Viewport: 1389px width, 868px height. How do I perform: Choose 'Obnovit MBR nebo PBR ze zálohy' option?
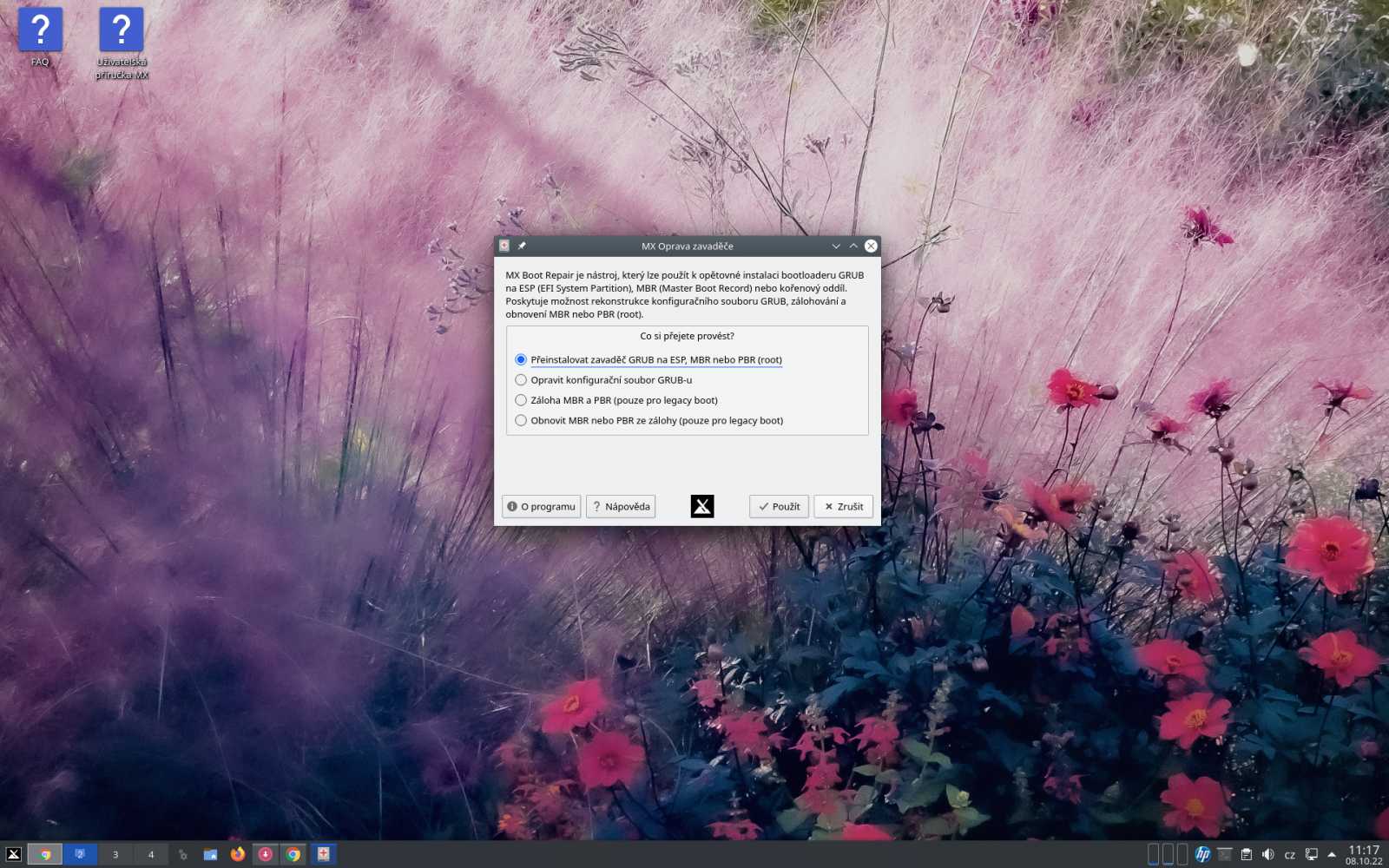(x=648, y=421)
